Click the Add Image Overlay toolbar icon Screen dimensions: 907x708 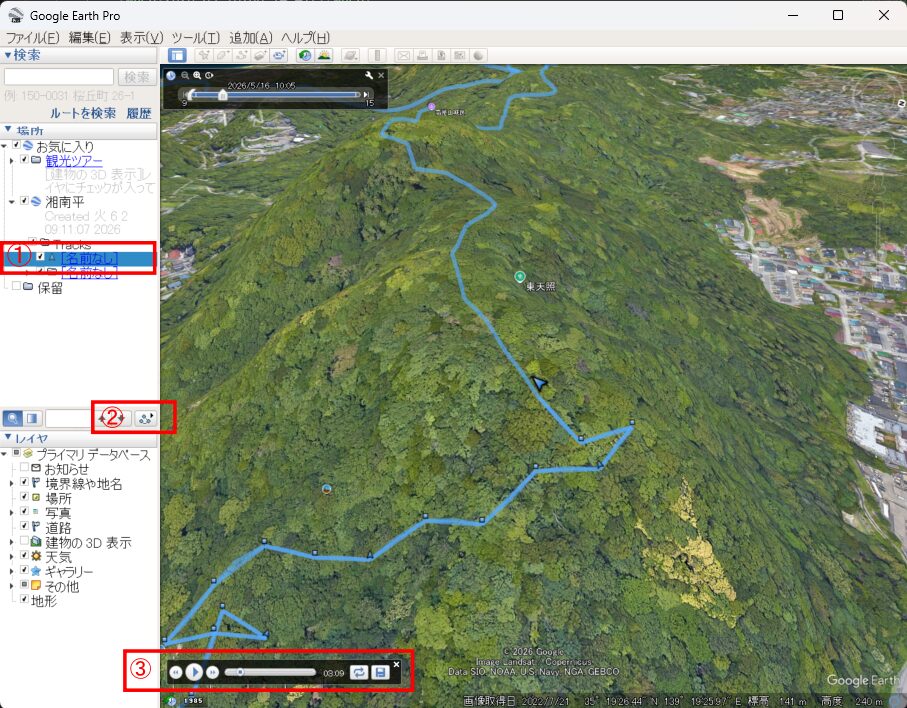[260, 56]
